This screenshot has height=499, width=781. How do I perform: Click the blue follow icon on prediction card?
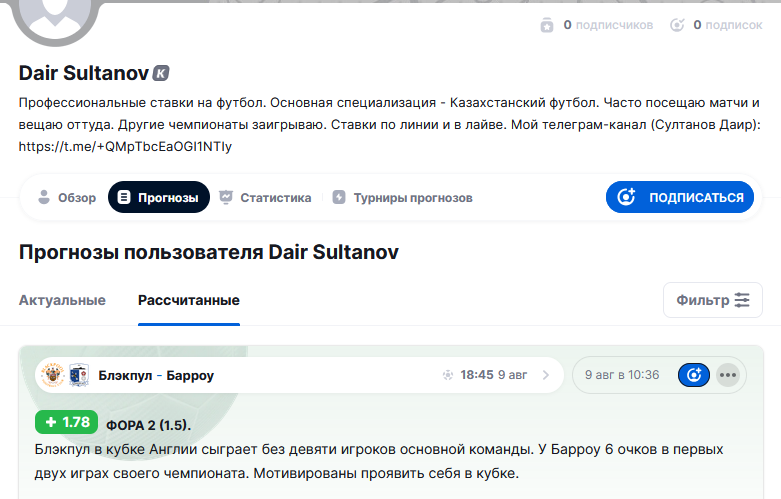pos(694,374)
